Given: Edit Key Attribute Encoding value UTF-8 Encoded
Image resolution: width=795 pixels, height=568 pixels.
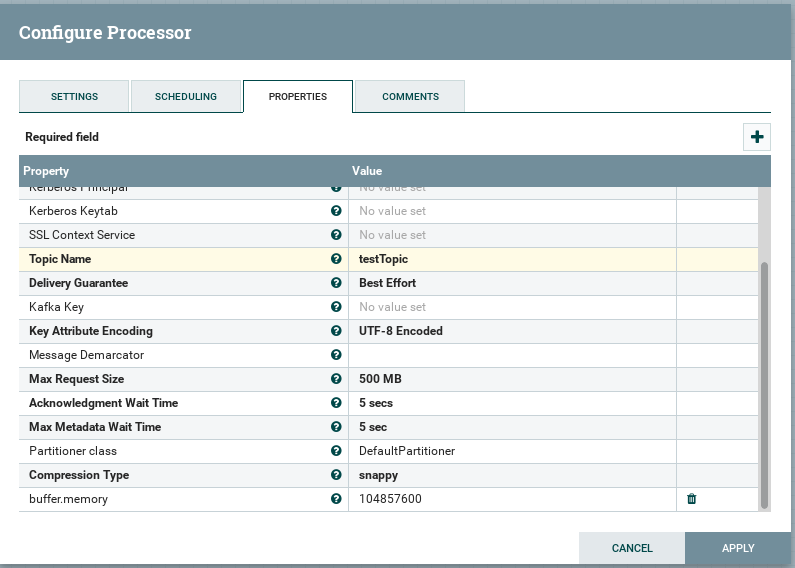Looking at the screenshot, I should pyautogui.click(x=512, y=331).
